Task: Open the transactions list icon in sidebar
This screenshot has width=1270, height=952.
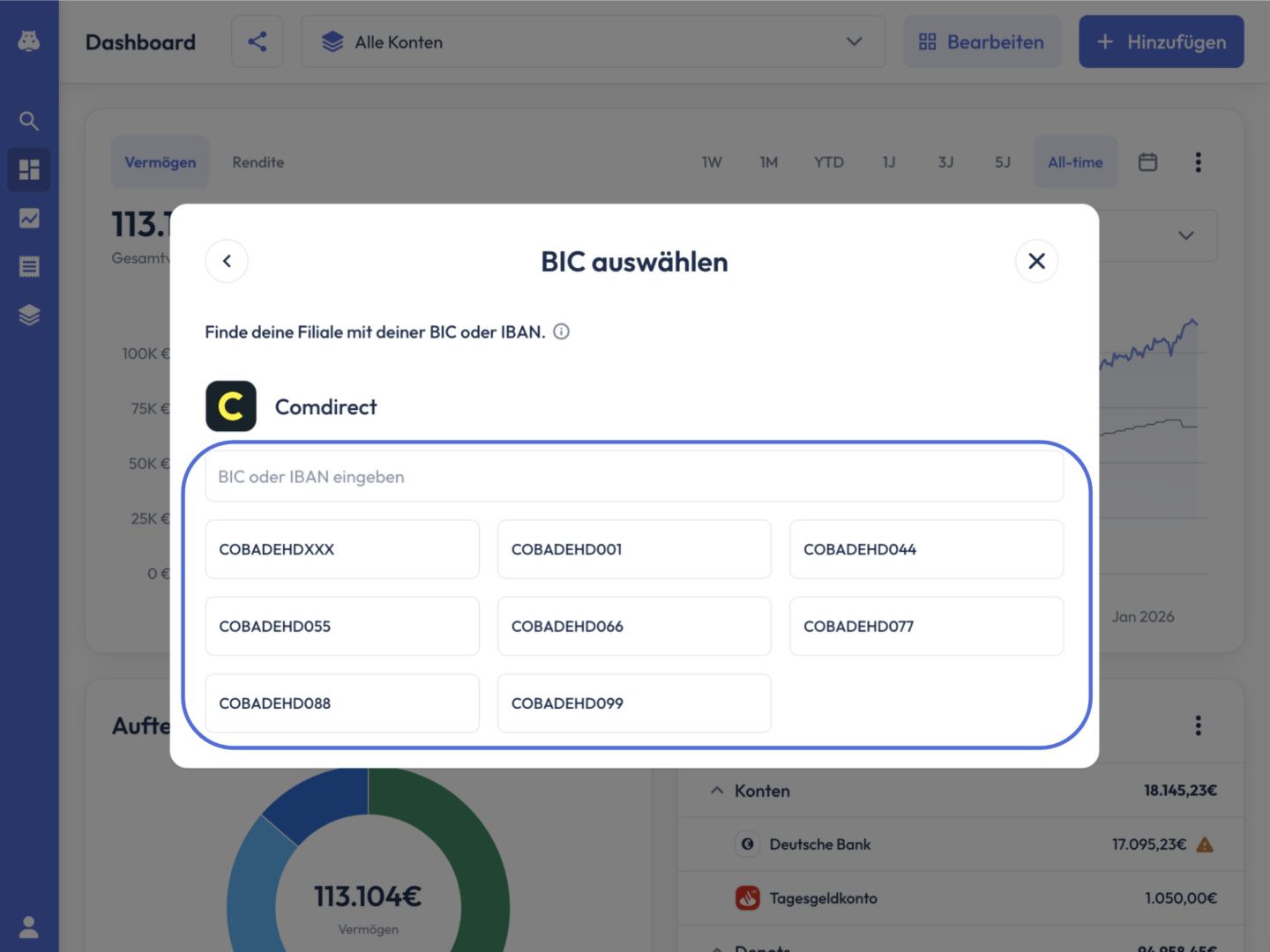Action: (29, 266)
